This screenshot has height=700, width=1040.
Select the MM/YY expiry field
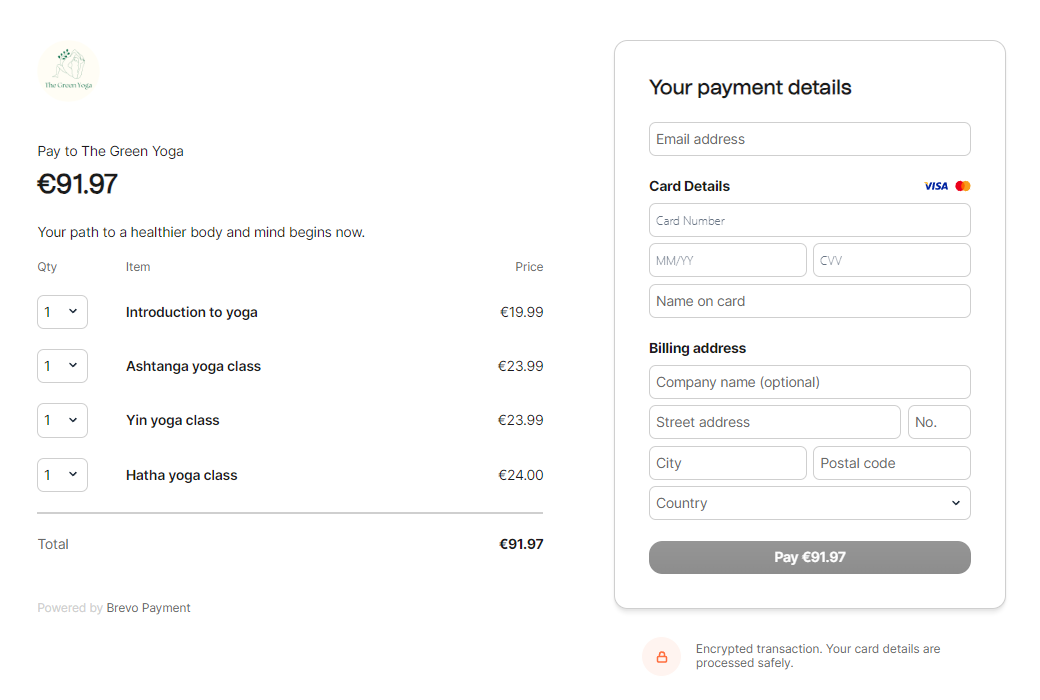[x=727, y=260]
